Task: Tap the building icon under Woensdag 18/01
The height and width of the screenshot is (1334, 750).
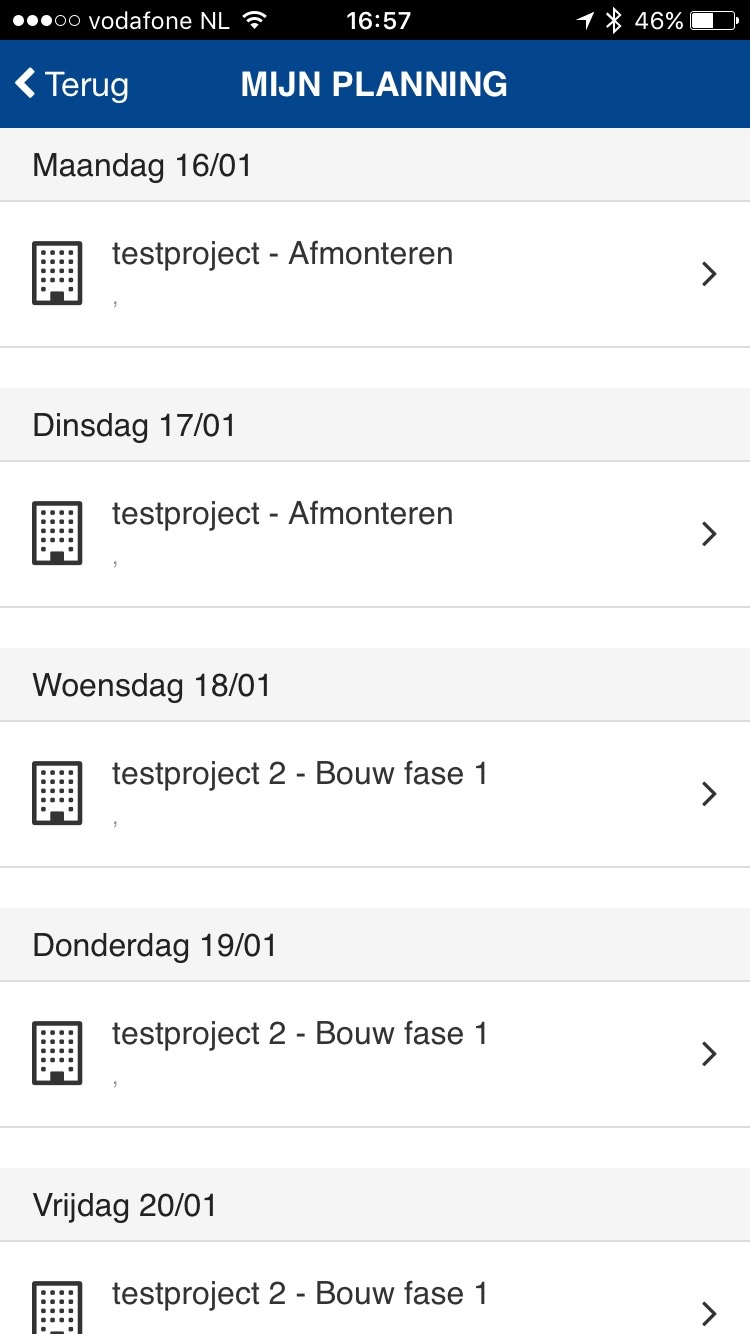Action: [x=57, y=793]
